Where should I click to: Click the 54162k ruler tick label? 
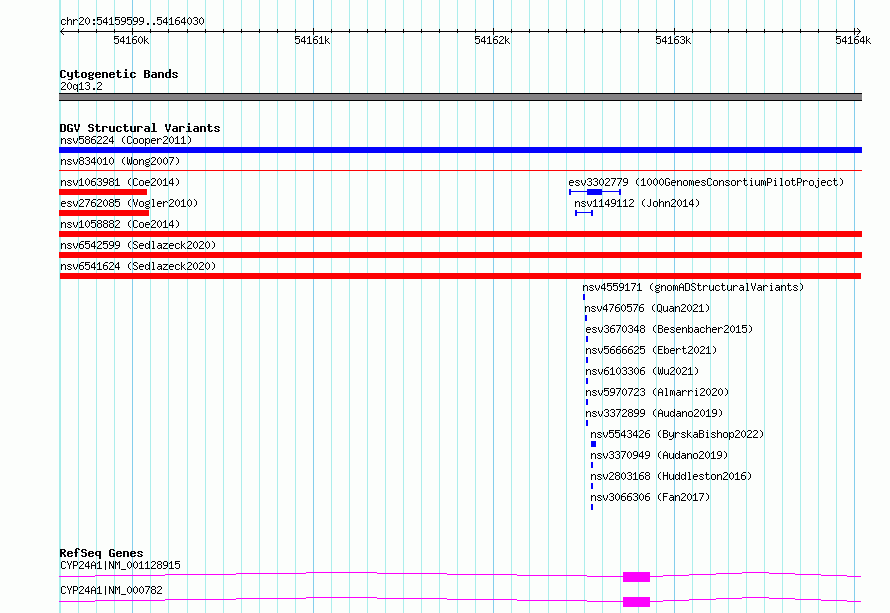[492, 40]
